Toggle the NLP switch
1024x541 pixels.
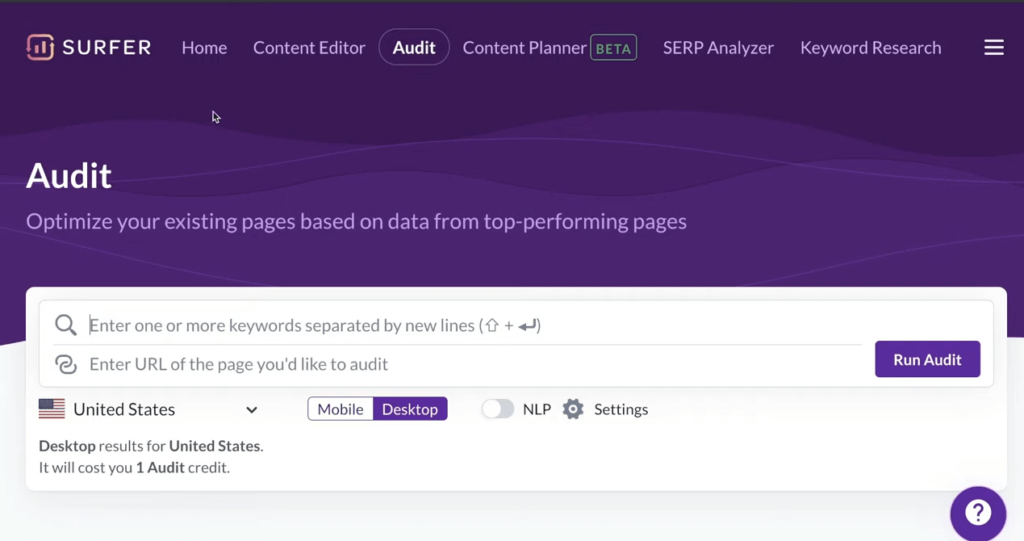[x=498, y=409]
